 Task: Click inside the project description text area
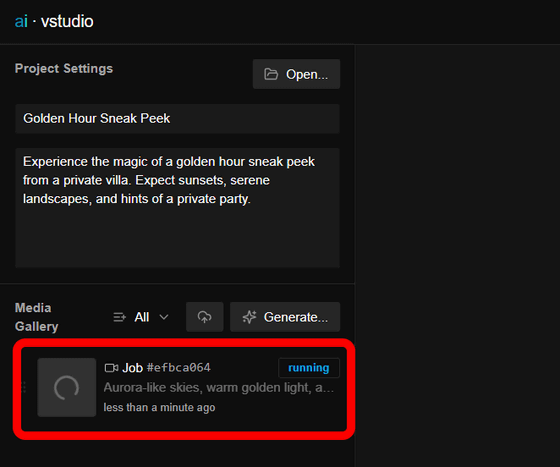pos(177,207)
